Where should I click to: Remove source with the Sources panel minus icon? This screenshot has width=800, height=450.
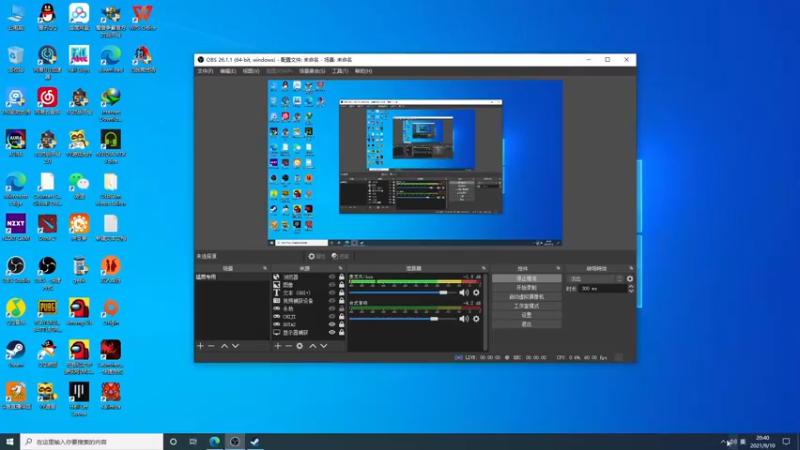[288, 346]
